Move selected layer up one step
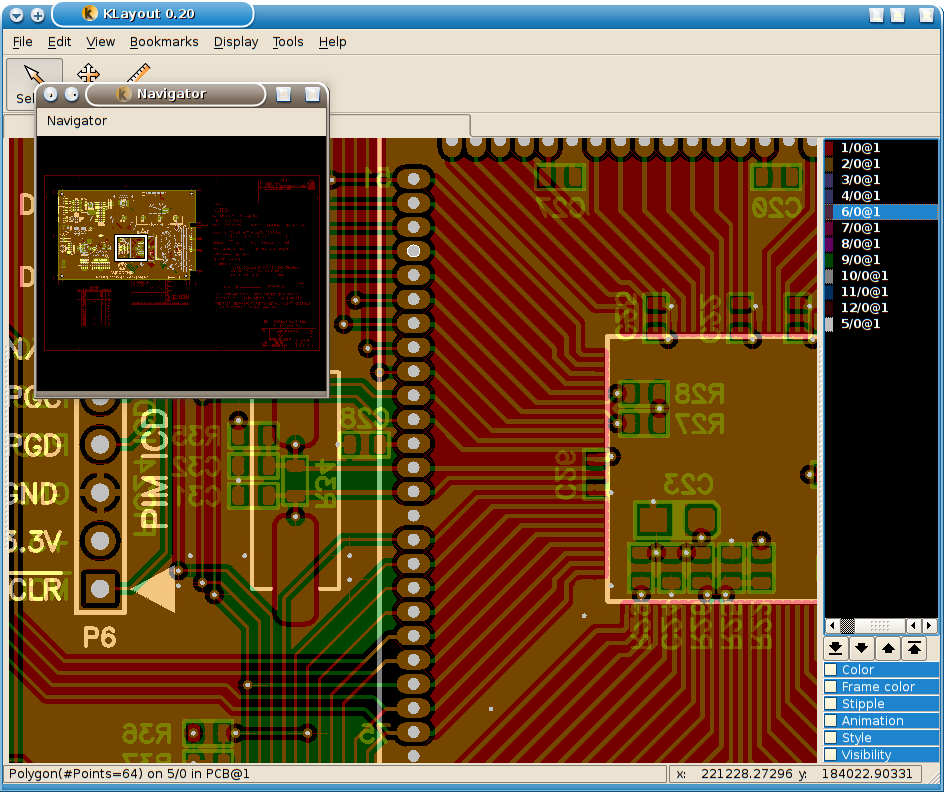 [x=888, y=648]
